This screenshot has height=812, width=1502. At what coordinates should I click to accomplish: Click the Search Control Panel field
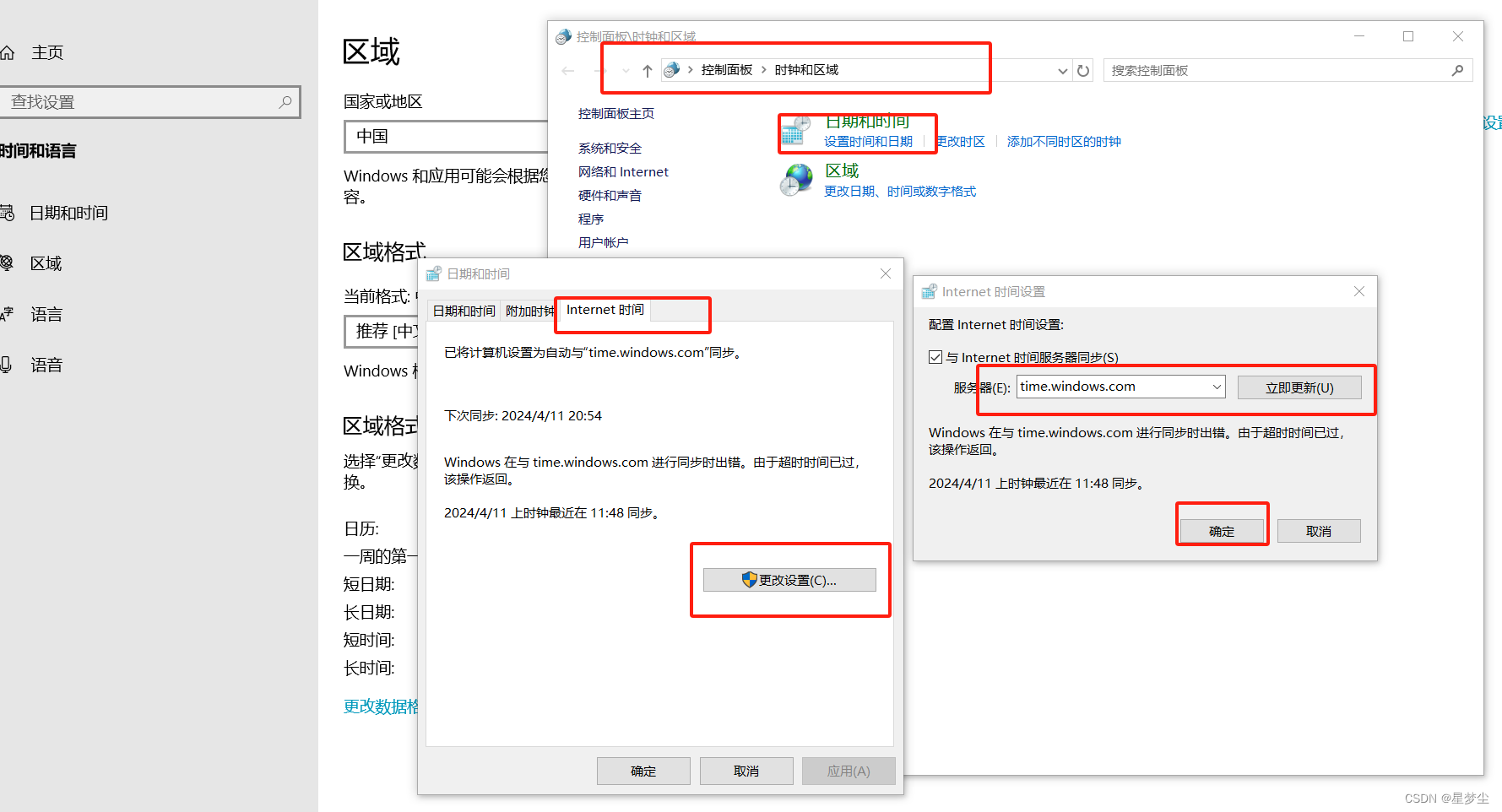(x=1288, y=71)
